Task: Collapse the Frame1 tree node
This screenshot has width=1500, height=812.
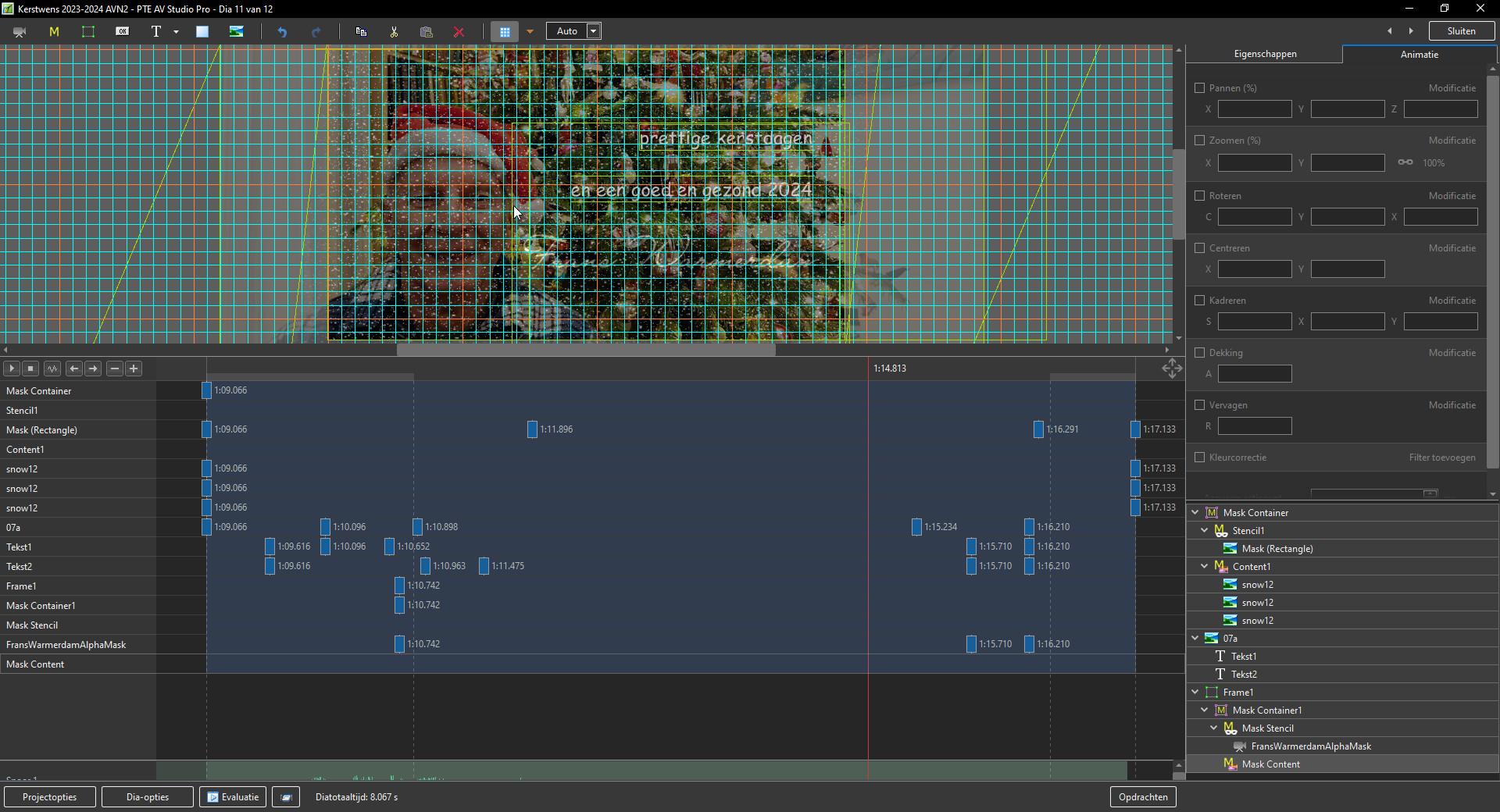Action: [x=1195, y=693]
